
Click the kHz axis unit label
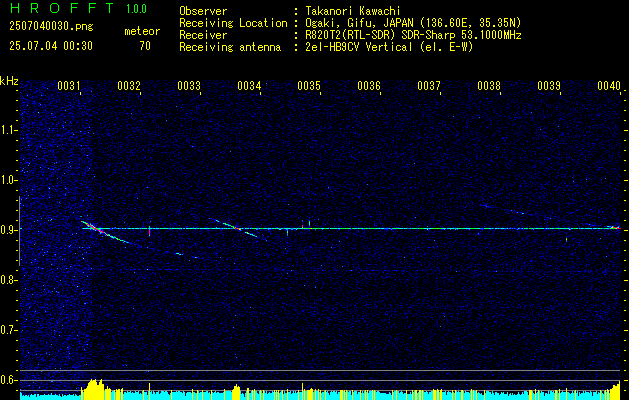9,81
